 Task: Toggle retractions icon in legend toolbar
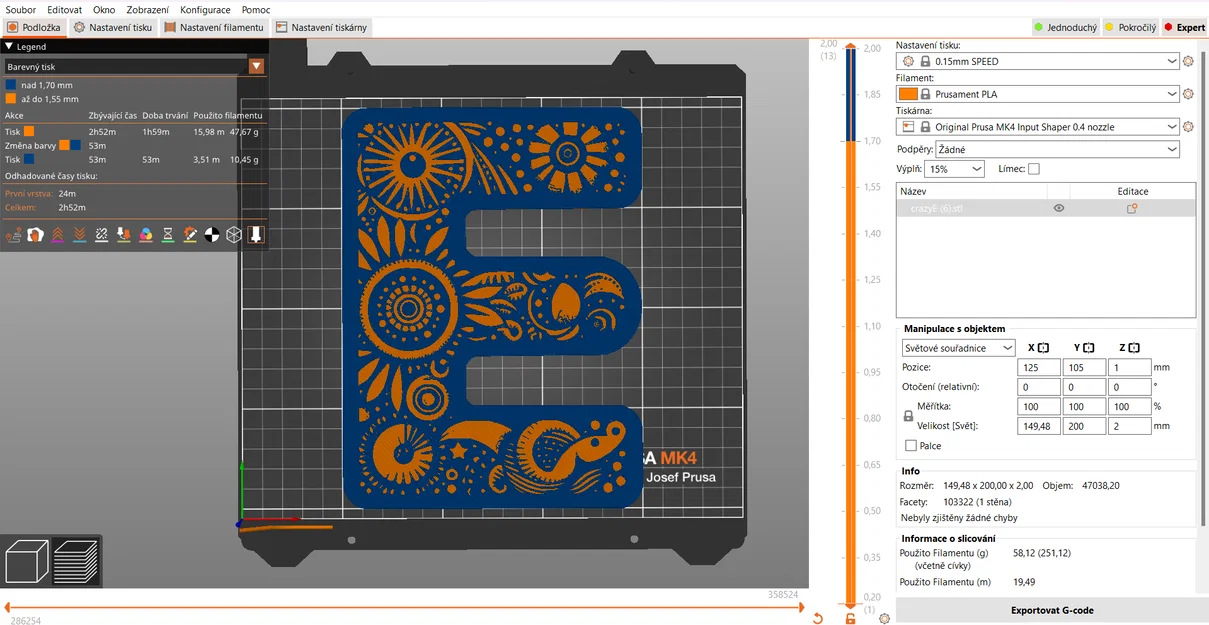(x=58, y=235)
